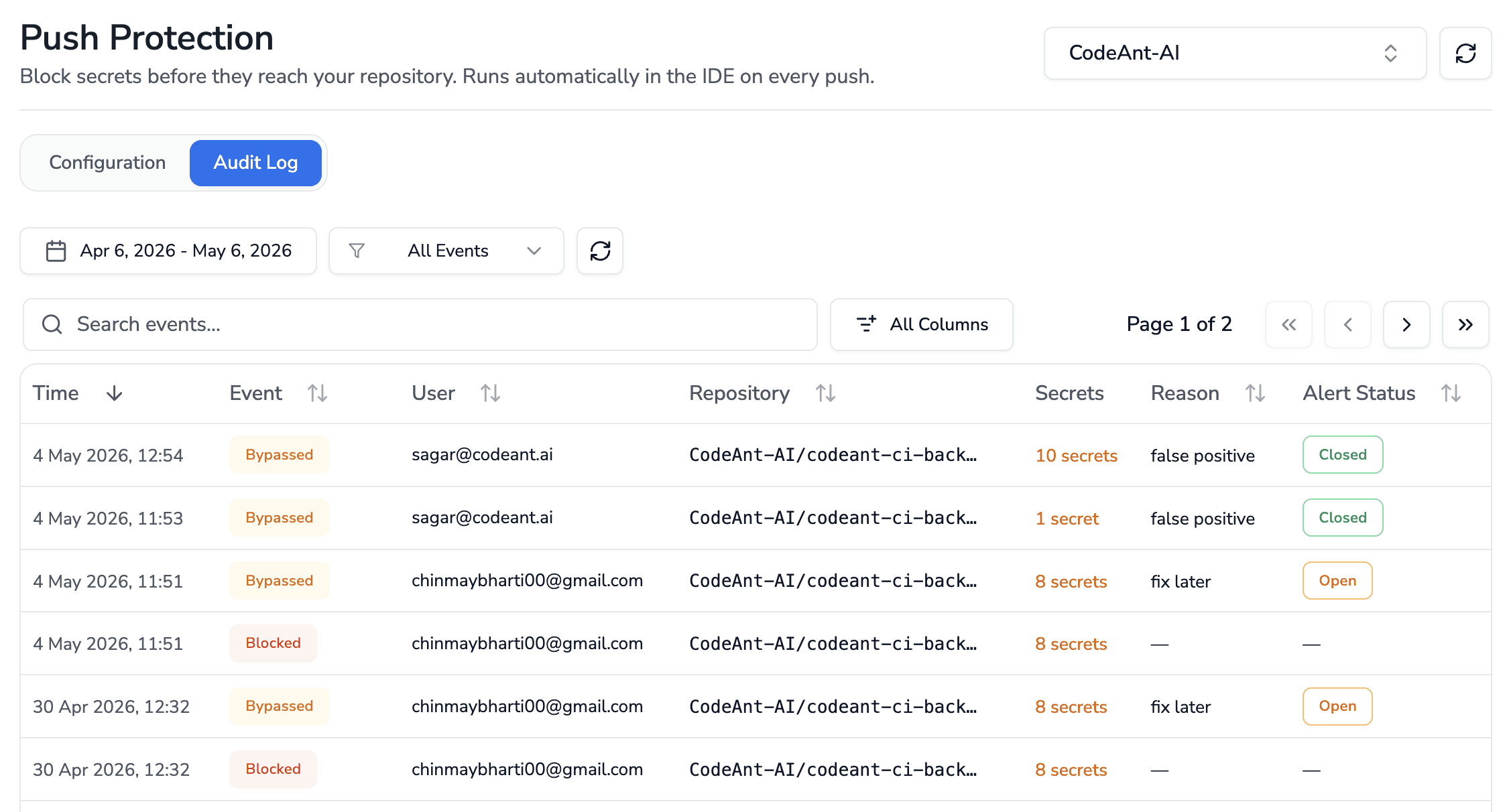The height and width of the screenshot is (812, 1507).
Task: Open the 1 secret link
Action: (1067, 519)
